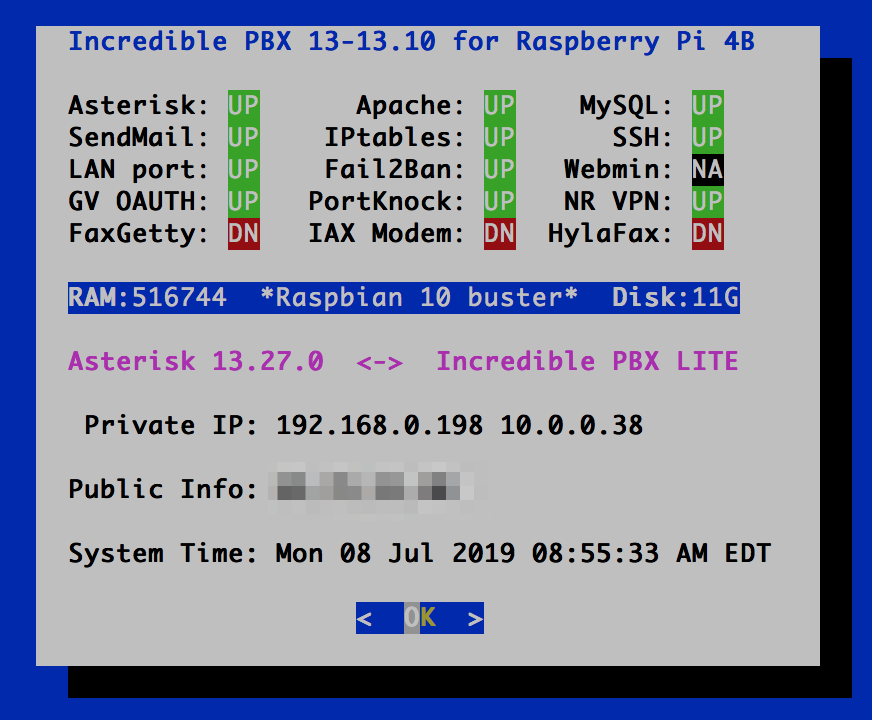
Task: Select the GV OAUTH UP status
Action: click(x=244, y=201)
